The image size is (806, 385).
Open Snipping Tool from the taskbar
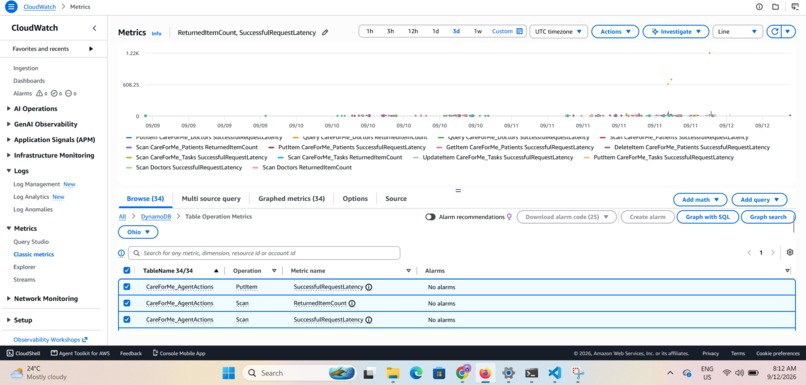pos(578,373)
